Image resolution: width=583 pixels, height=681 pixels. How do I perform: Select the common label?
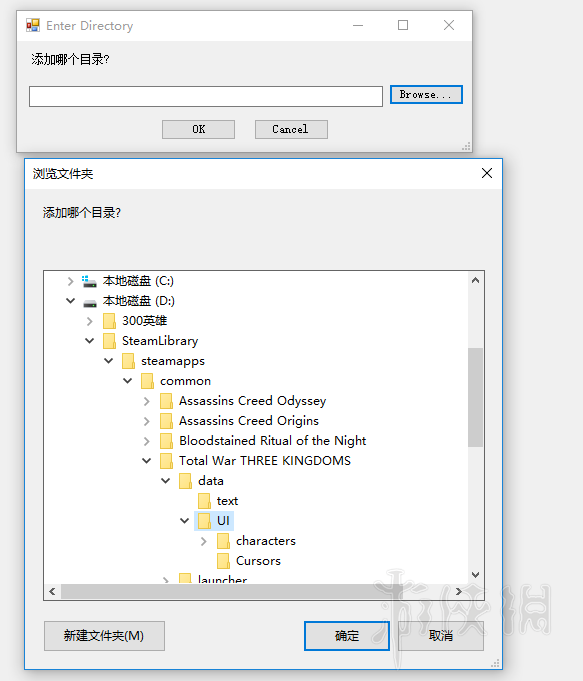[x=186, y=381]
